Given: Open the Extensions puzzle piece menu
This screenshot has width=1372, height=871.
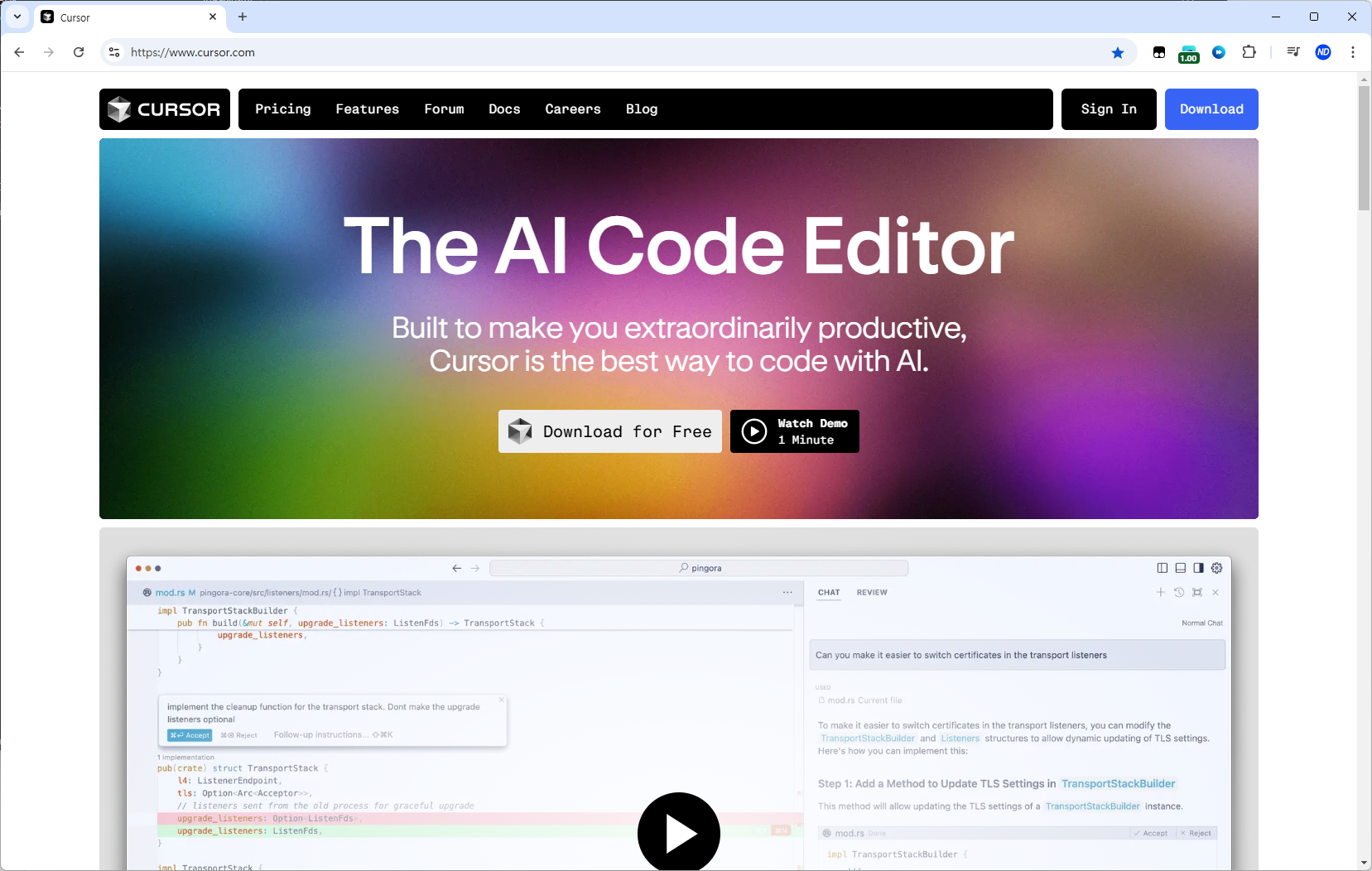Looking at the screenshot, I should (1249, 52).
